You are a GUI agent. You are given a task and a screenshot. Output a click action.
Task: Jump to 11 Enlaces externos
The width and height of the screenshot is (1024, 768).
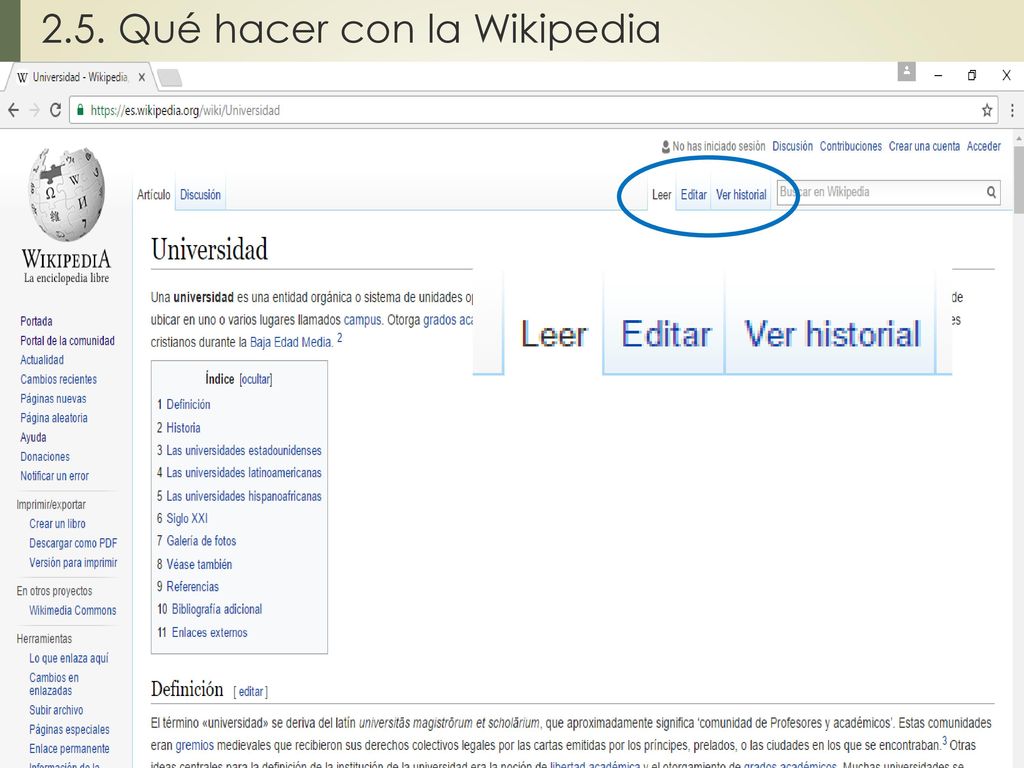coord(202,633)
